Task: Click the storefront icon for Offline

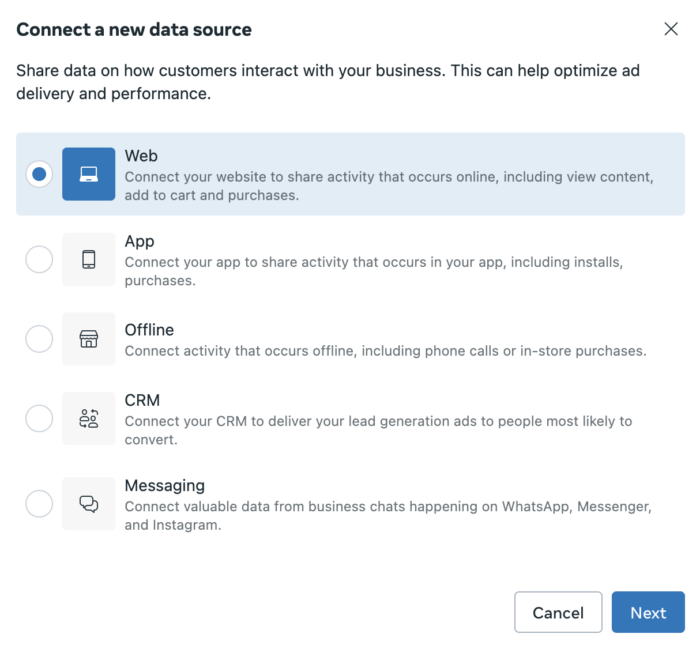Action: (x=88, y=339)
